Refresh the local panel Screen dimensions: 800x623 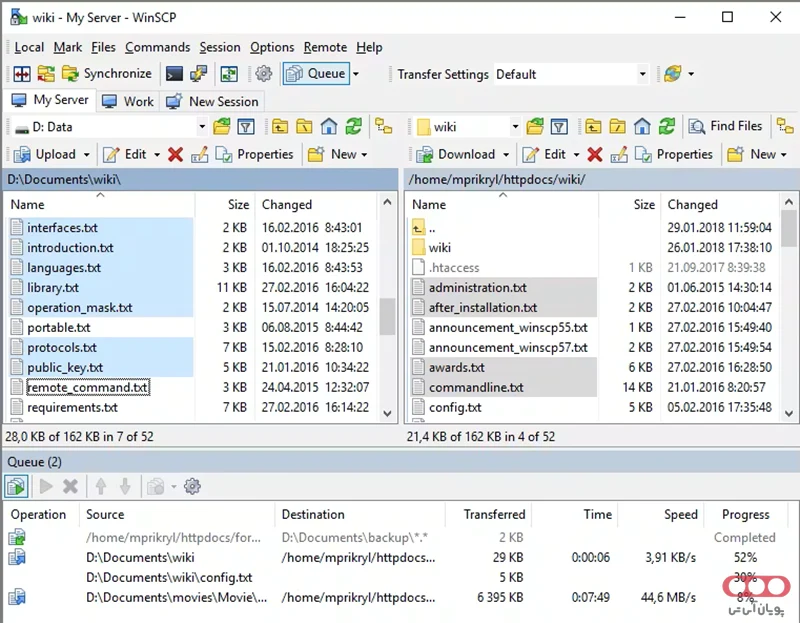pos(353,127)
